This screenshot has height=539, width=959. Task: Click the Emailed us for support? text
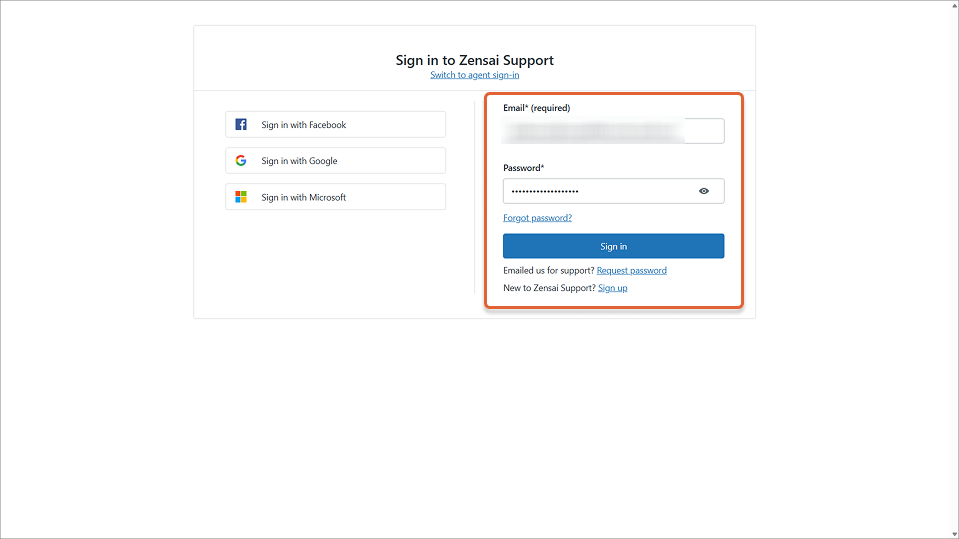[x=549, y=270]
